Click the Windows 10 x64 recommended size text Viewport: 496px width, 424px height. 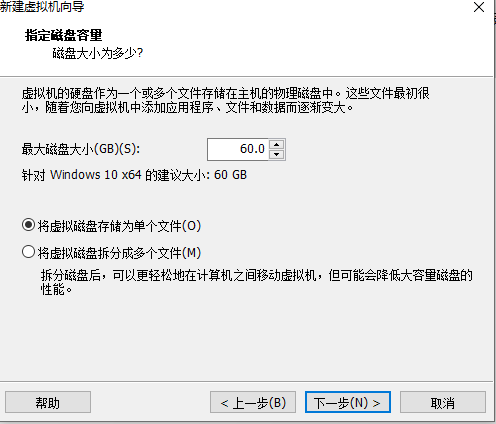pyautogui.click(x=134, y=175)
